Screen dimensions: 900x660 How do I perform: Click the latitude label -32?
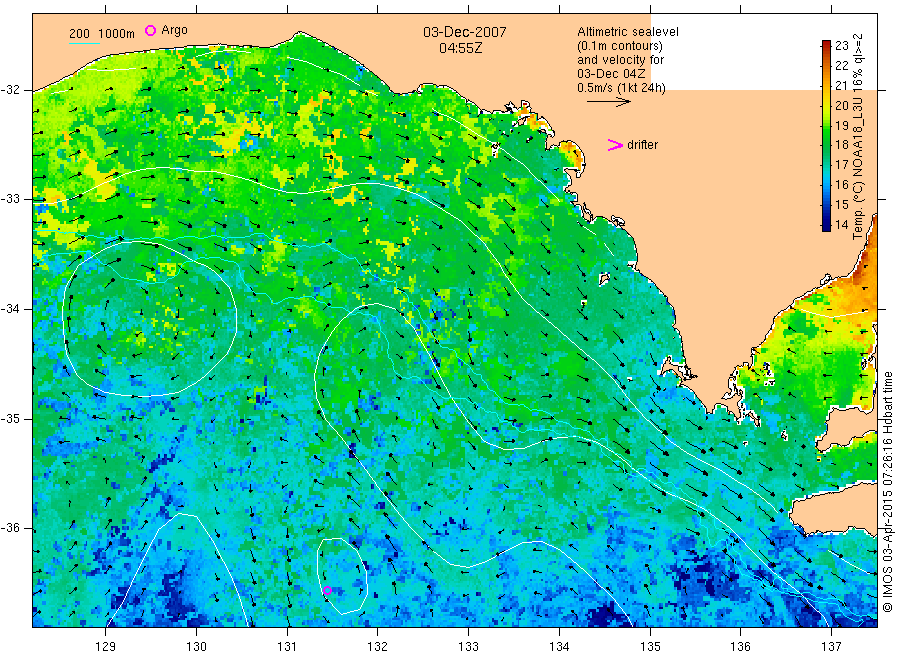coord(10,90)
